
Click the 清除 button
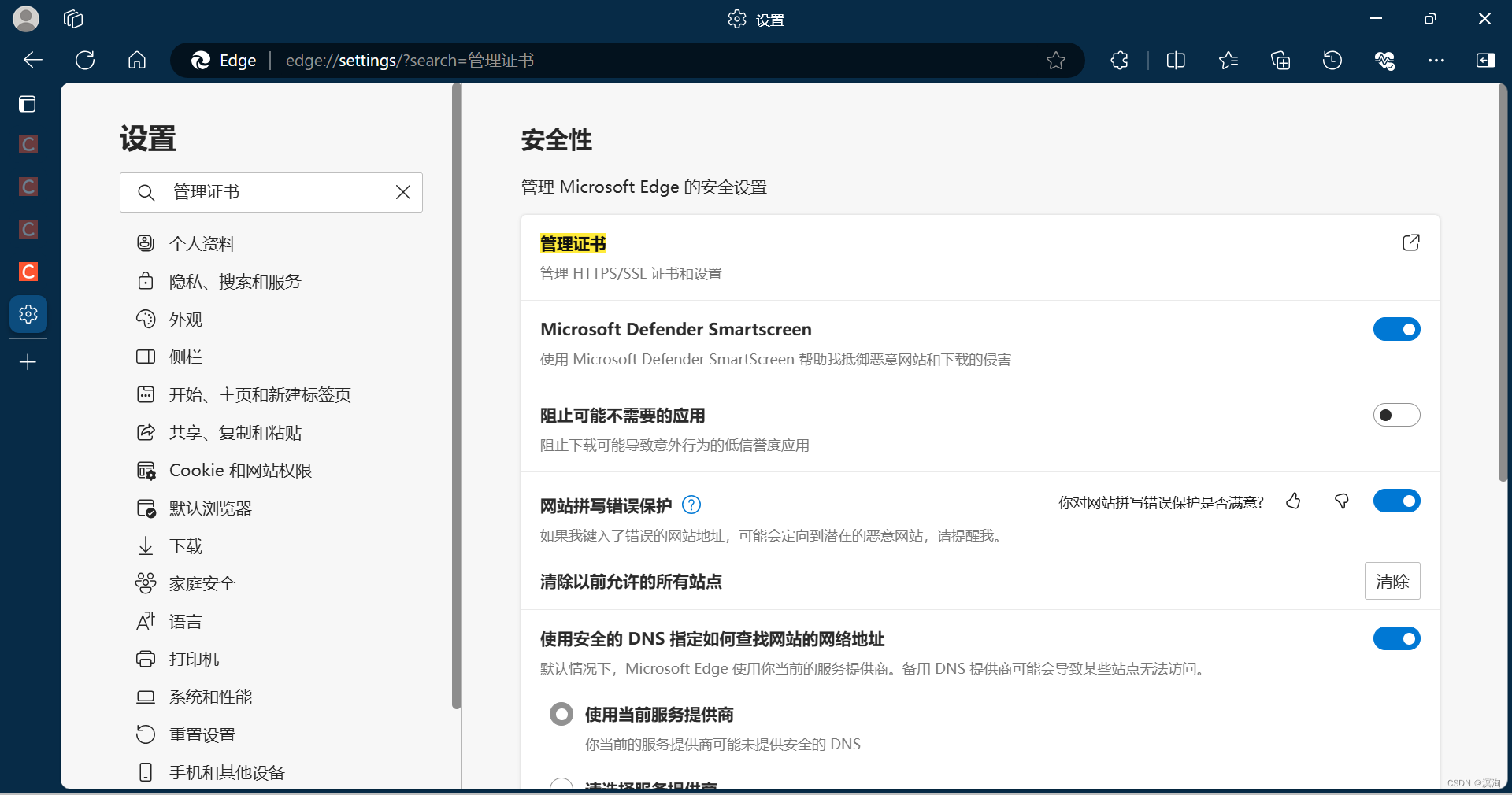1392,581
